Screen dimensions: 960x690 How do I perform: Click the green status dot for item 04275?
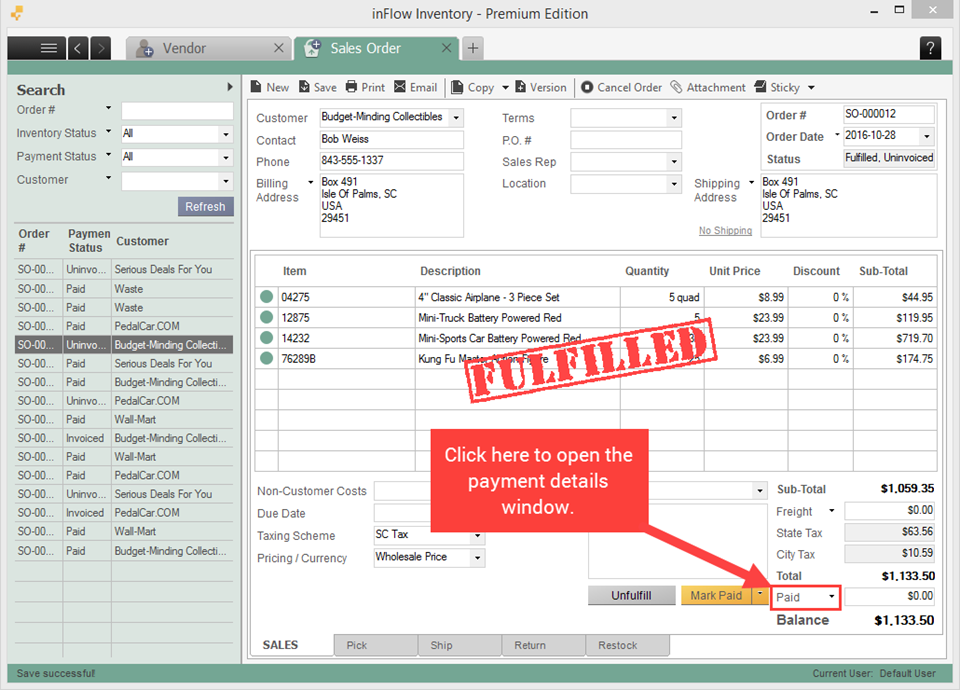(266, 297)
